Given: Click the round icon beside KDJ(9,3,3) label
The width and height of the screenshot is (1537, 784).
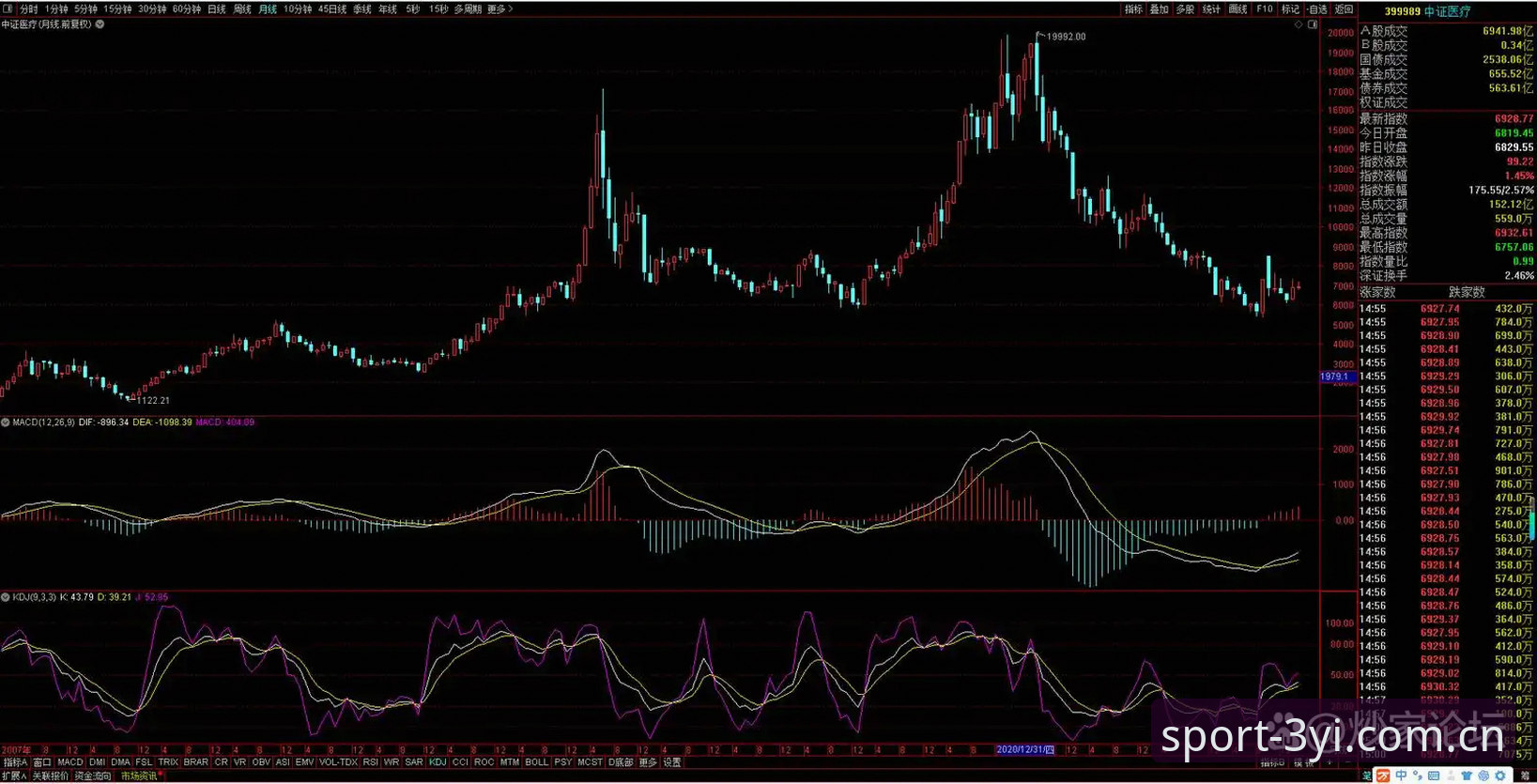Looking at the screenshot, I should point(6,597).
